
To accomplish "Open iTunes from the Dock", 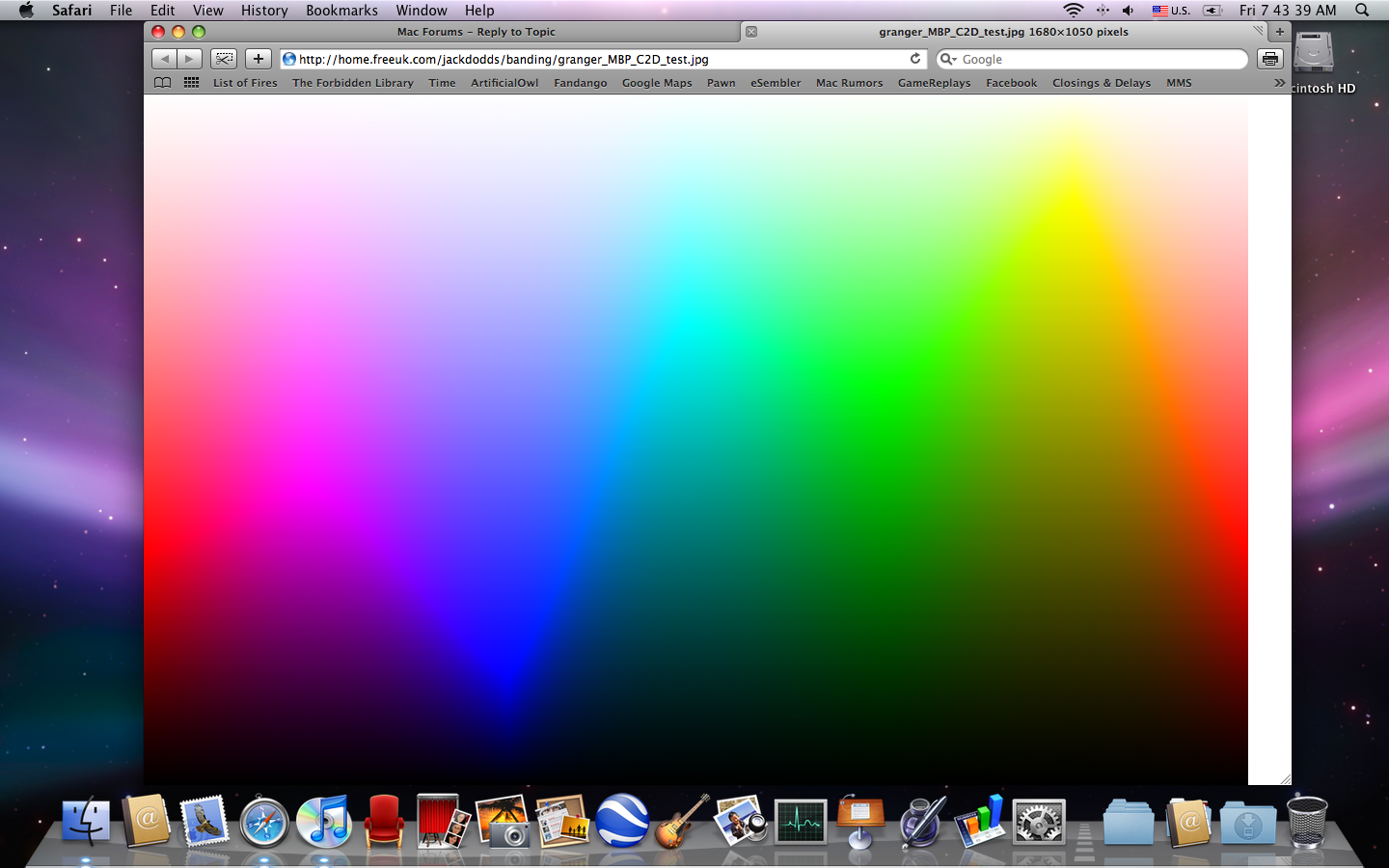I will pos(323,822).
